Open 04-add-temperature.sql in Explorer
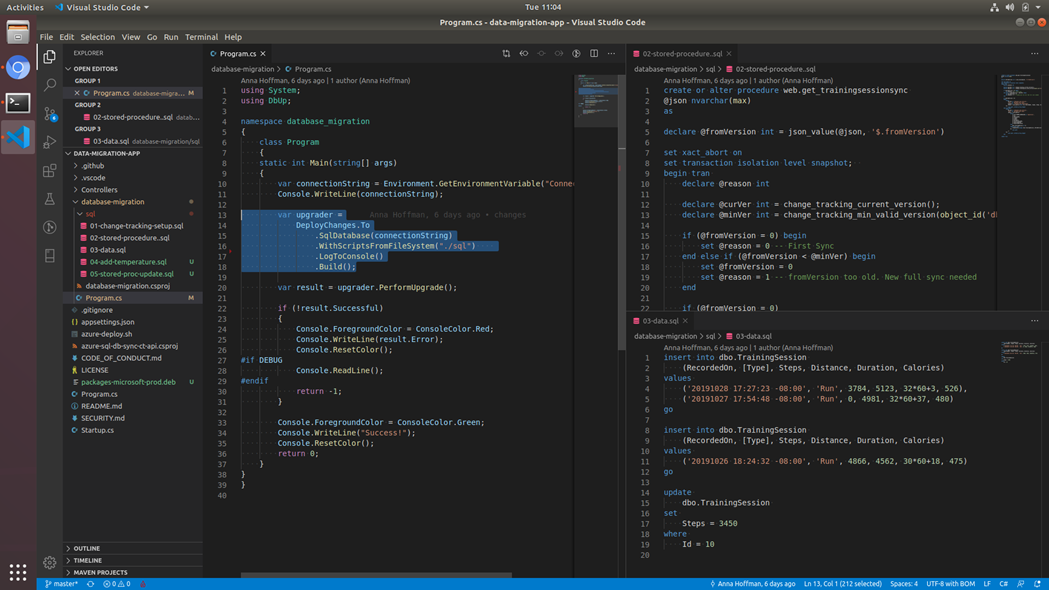The width and height of the screenshot is (1049, 590). (x=128, y=262)
